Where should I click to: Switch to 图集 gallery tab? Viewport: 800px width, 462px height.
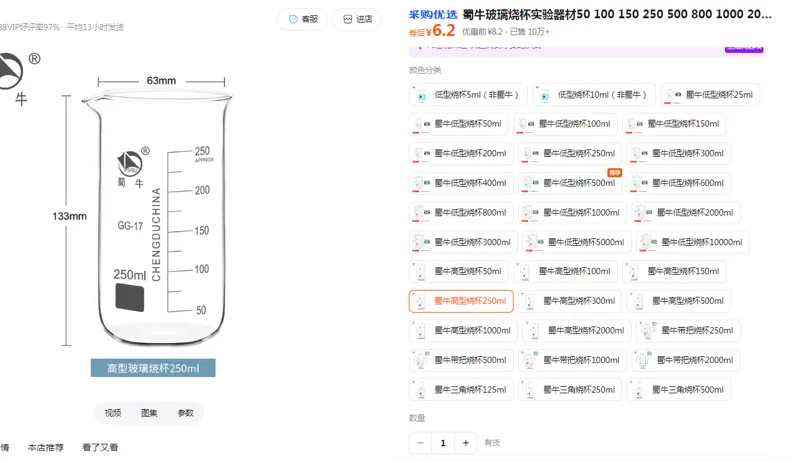(149, 413)
